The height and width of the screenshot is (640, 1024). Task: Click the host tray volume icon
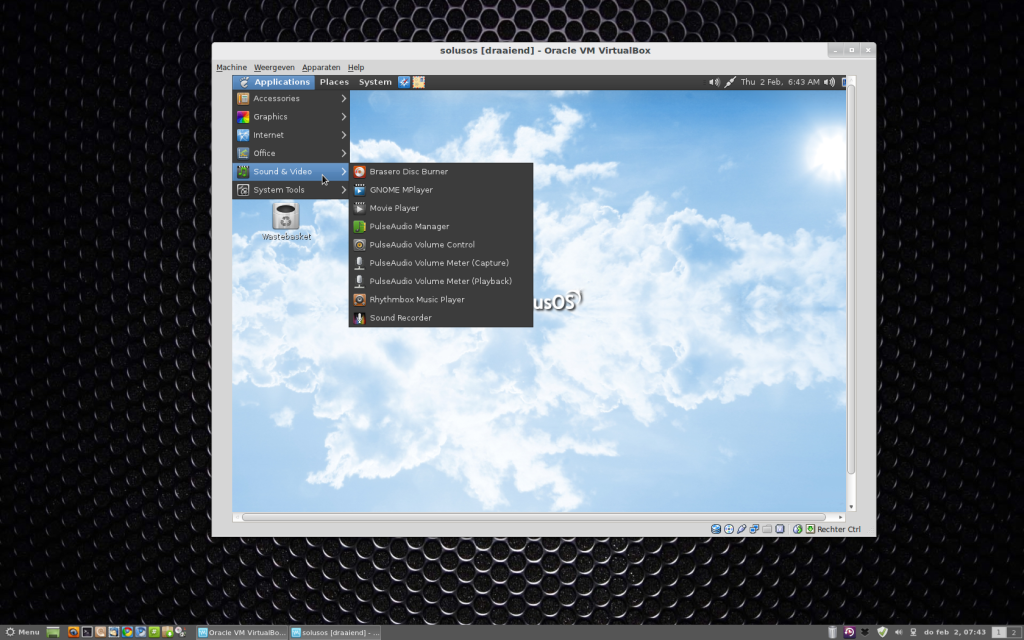click(x=899, y=632)
